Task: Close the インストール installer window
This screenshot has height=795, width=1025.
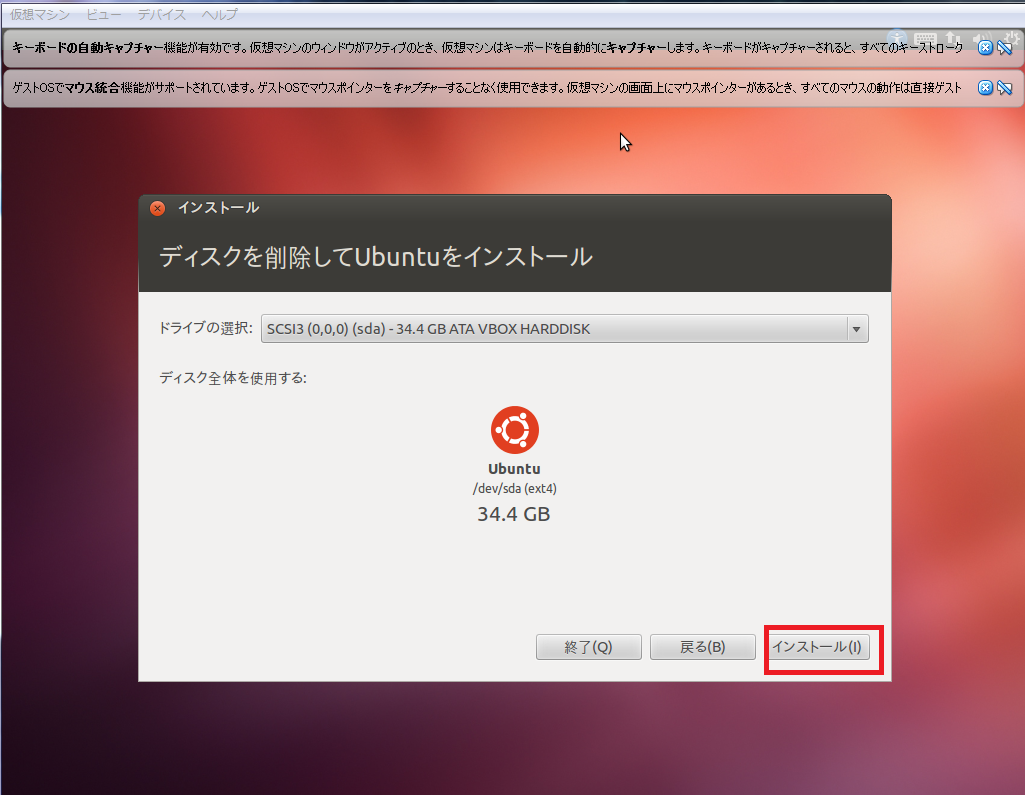Action: [157, 208]
